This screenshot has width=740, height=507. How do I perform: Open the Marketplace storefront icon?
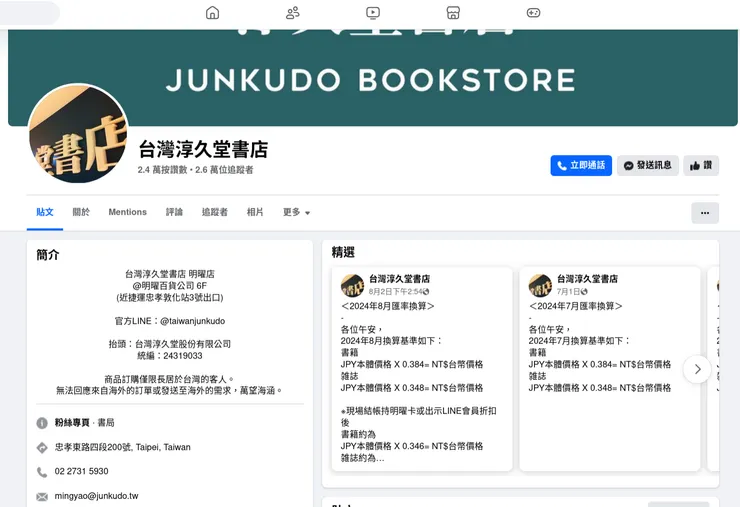[x=453, y=13]
